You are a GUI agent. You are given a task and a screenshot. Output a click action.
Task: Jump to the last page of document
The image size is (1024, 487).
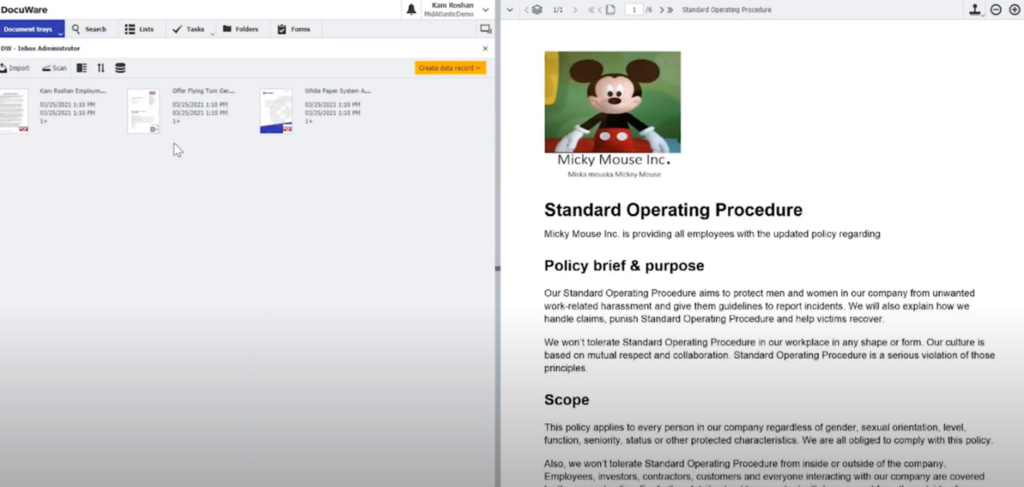tap(670, 9)
